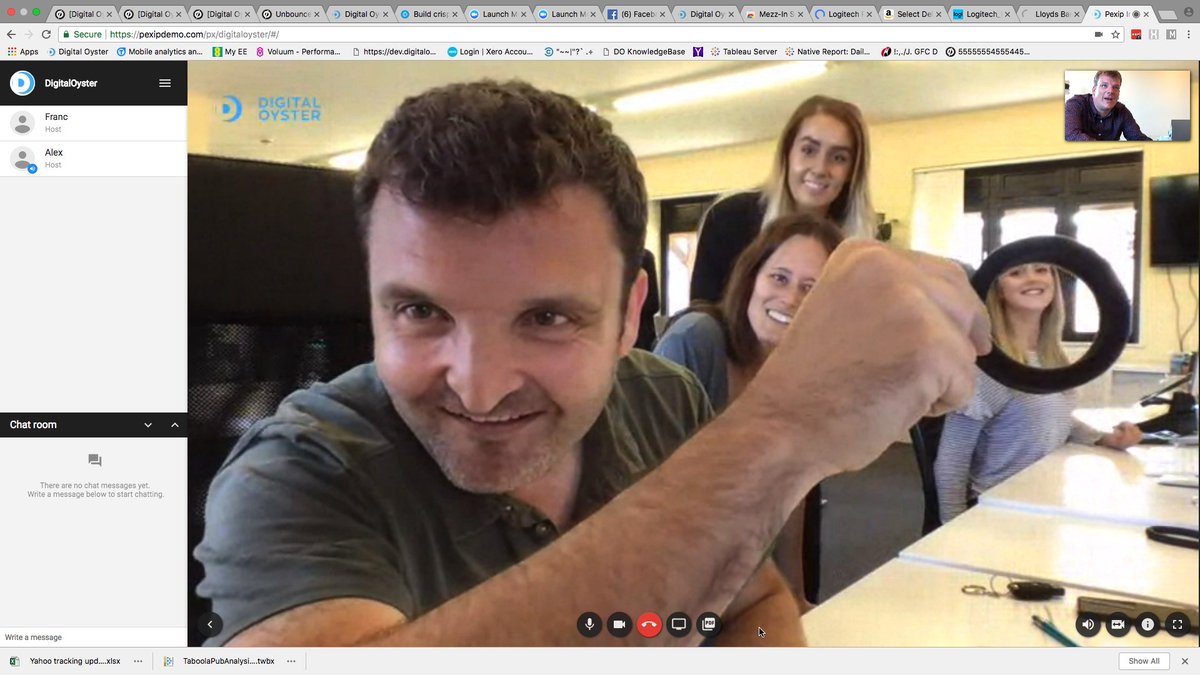
Task: Open the Voluum - Performa... bookmark
Action: 297,51
